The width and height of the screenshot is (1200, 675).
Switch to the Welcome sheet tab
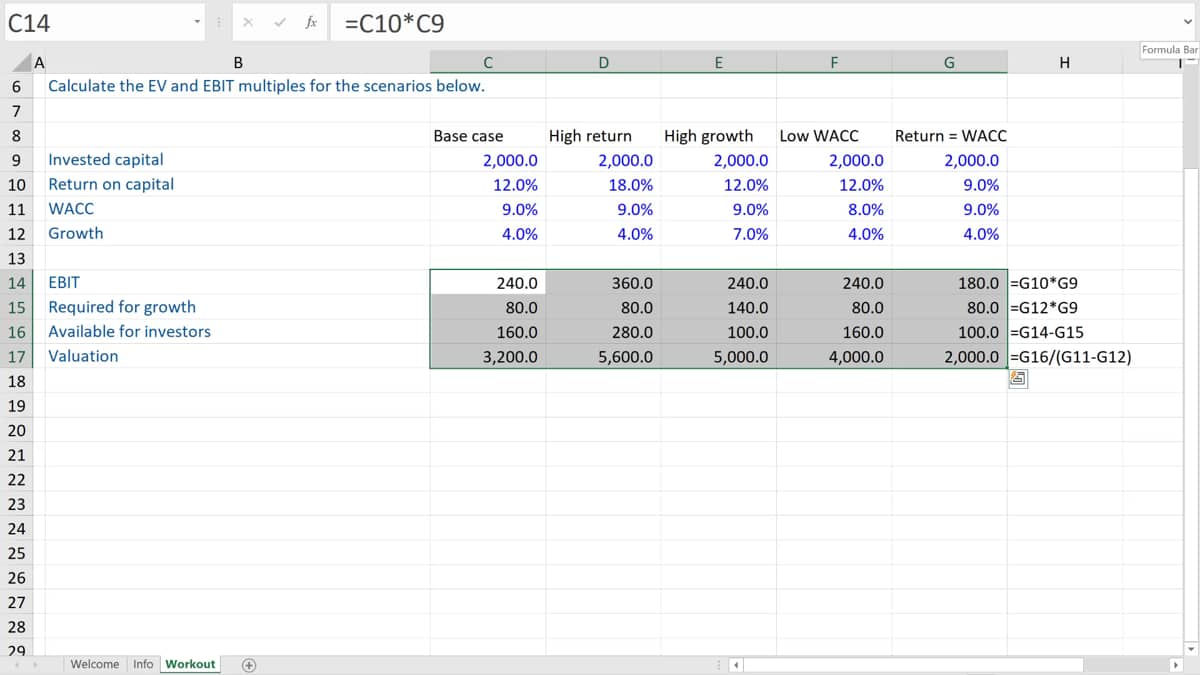94,664
